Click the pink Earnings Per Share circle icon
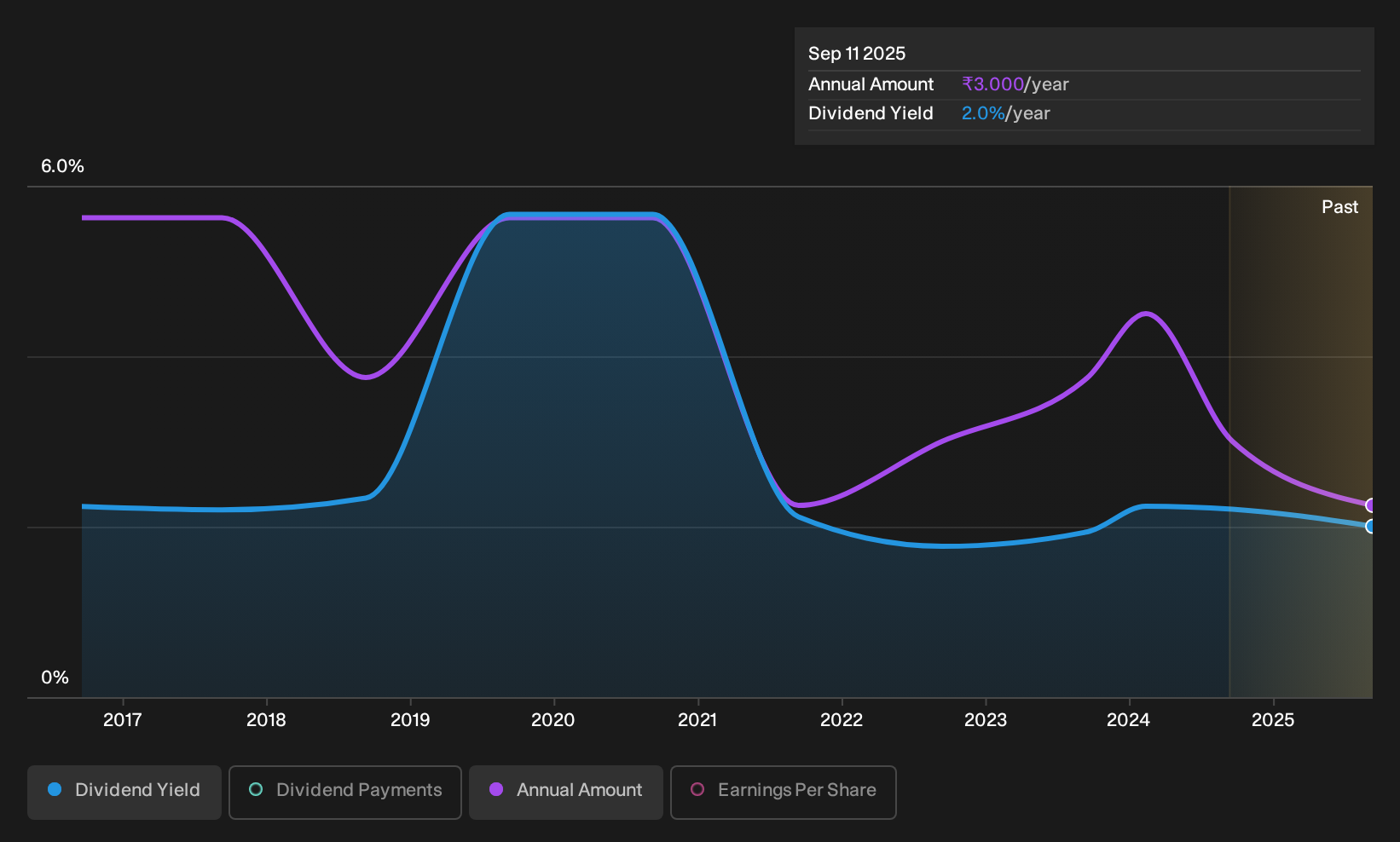 click(697, 790)
